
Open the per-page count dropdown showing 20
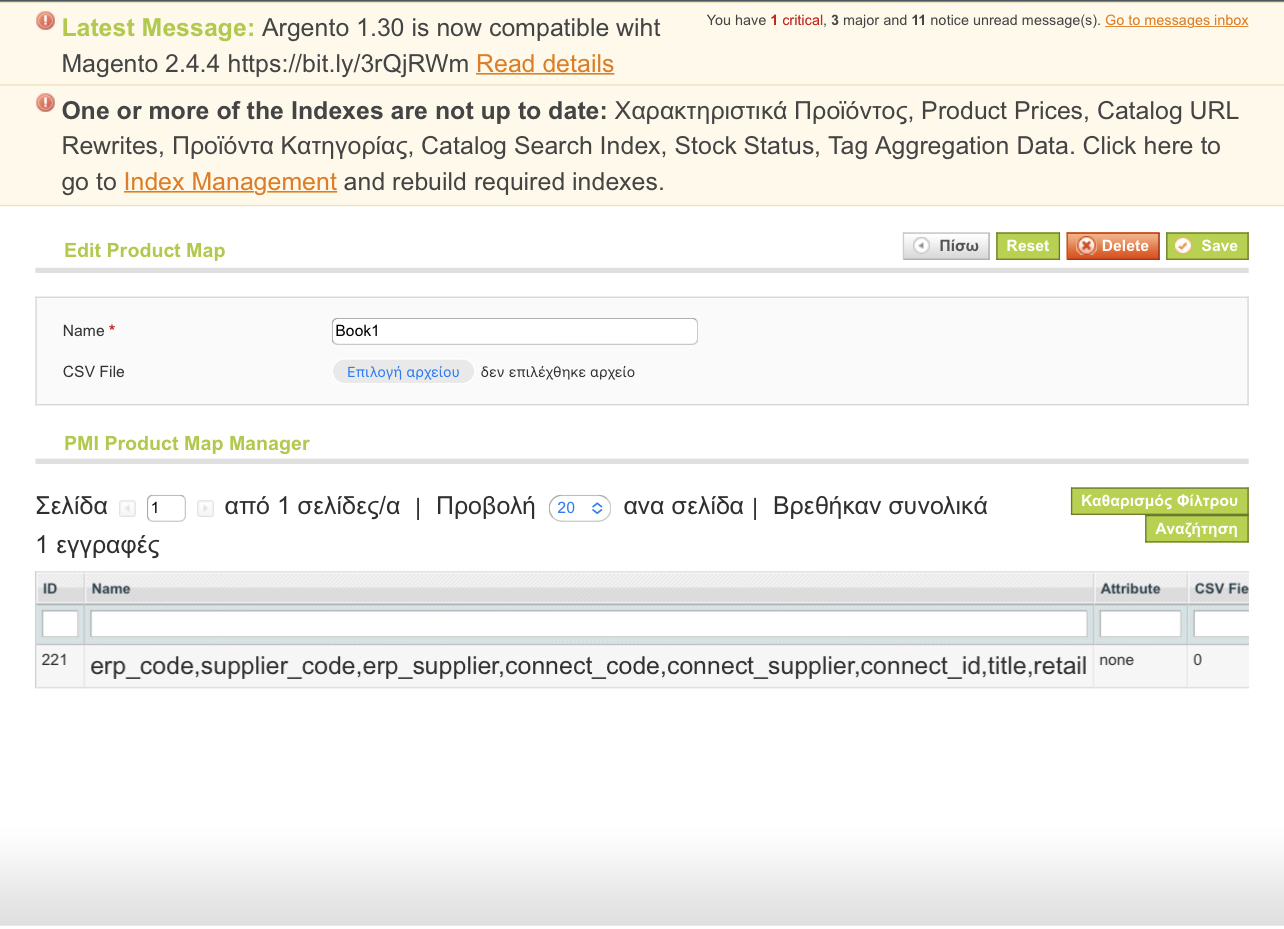click(580, 508)
